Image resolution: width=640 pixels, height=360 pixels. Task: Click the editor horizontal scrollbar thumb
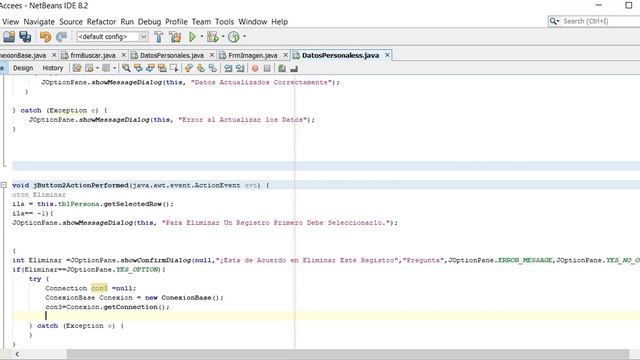(x=348, y=354)
